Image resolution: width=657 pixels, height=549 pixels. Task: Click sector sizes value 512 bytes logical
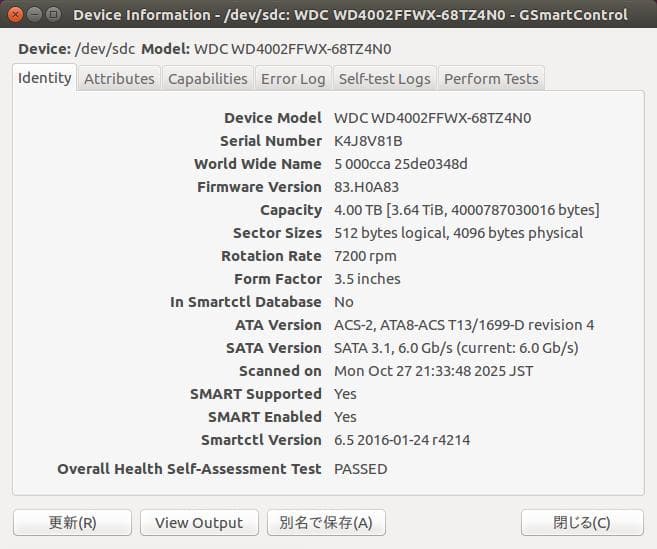pyautogui.click(x=458, y=233)
